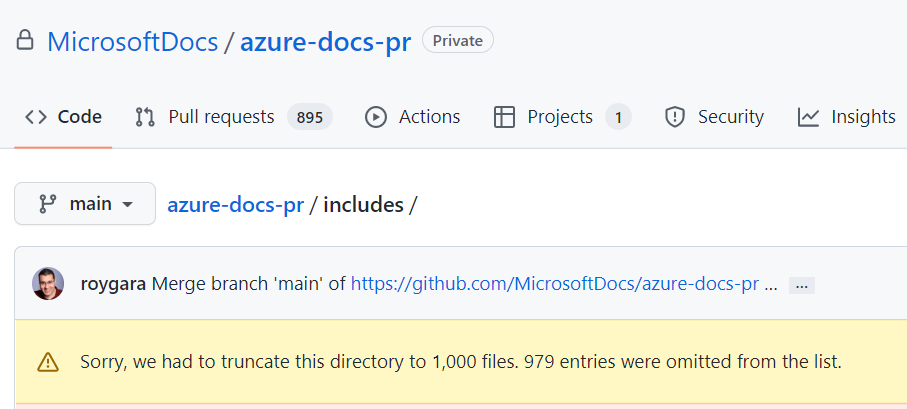Click the Actions play-circle icon
This screenshot has height=409, width=907.
375,117
